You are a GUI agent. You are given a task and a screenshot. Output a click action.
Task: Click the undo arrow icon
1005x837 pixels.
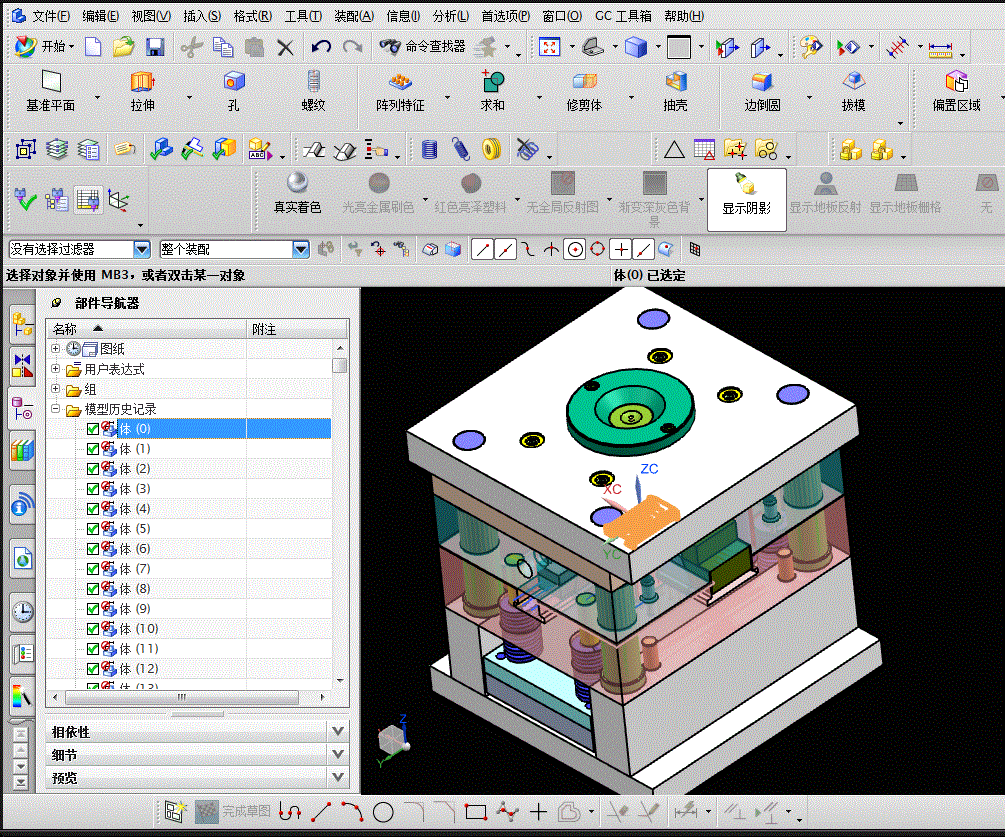(320, 47)
